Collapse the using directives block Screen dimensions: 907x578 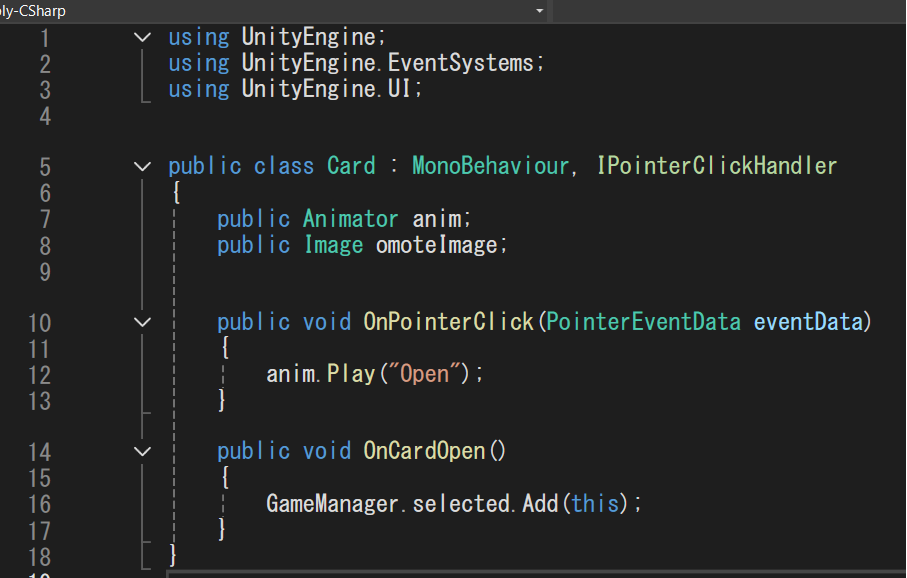[x=142, y=37]
